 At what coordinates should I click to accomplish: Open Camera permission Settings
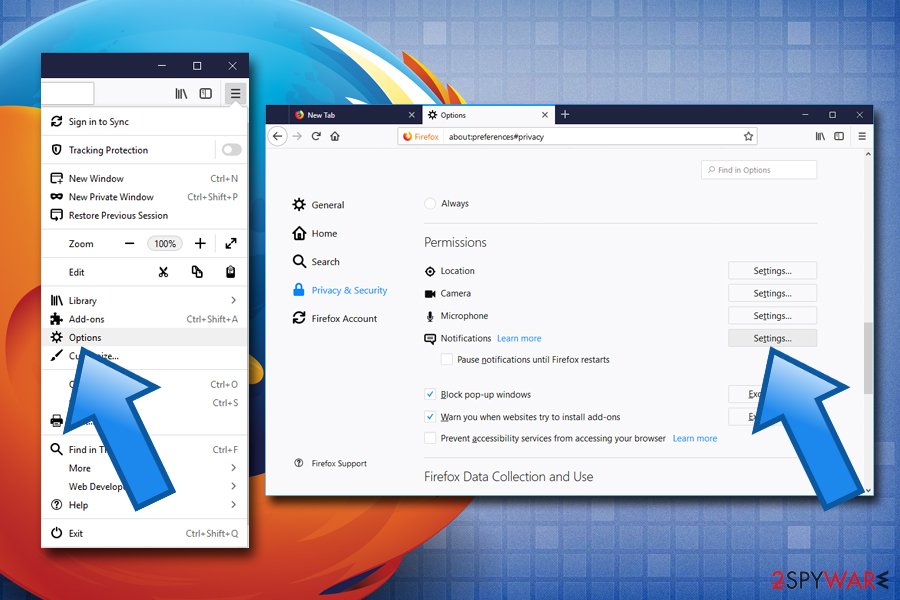[x=772, y=293]
